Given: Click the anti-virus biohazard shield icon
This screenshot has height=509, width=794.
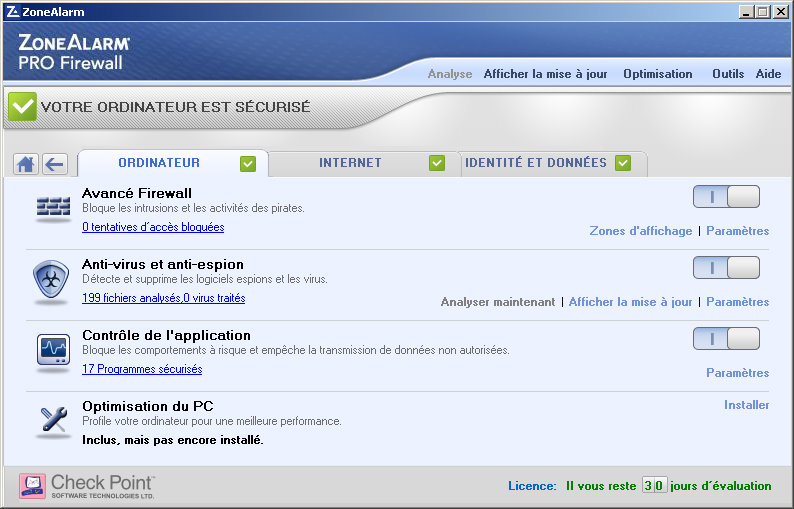Looking at the screenshot, I should pyautogui.click(x=52, y=277).
